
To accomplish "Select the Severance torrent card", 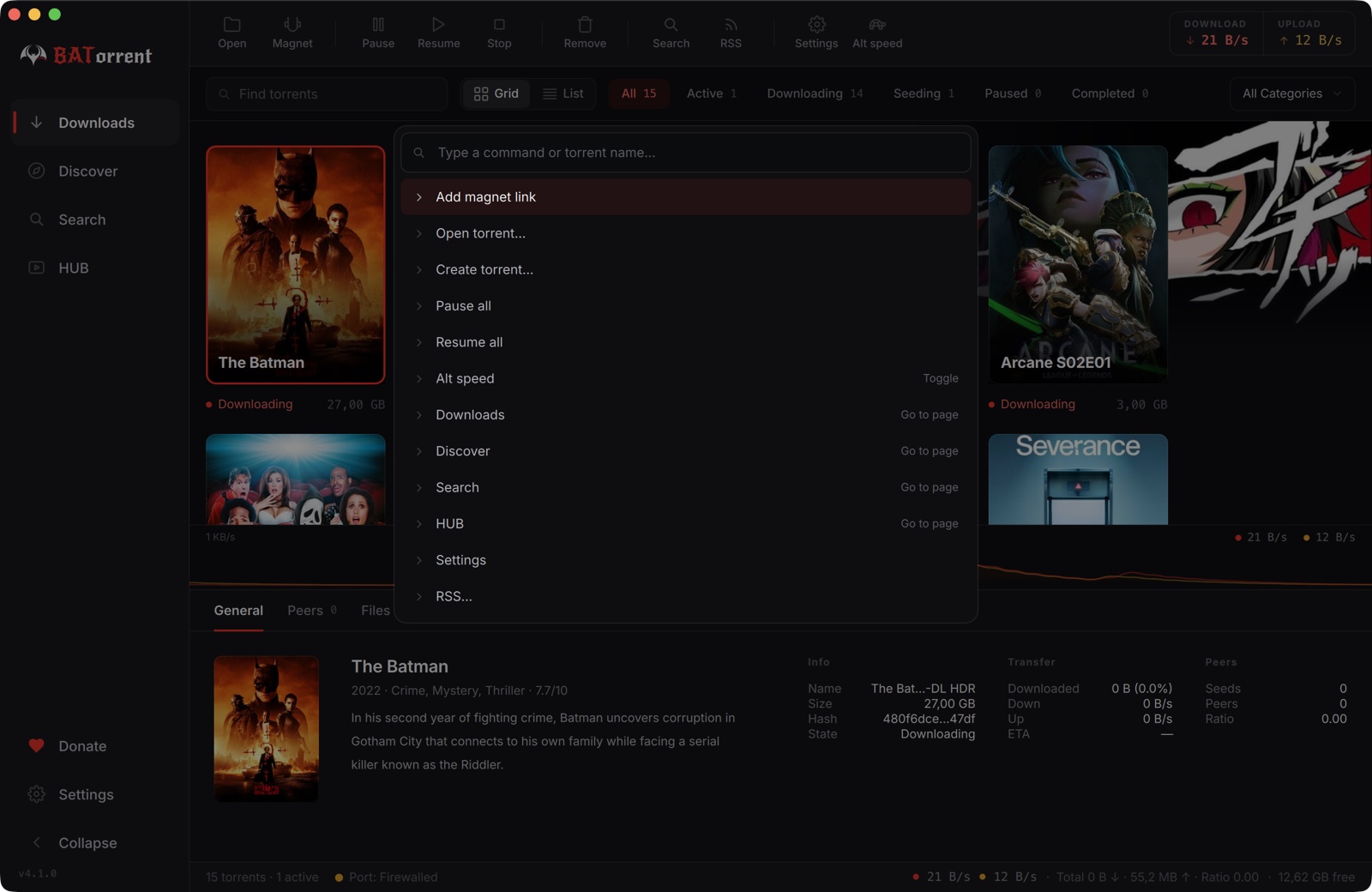I will point(1078,479).
